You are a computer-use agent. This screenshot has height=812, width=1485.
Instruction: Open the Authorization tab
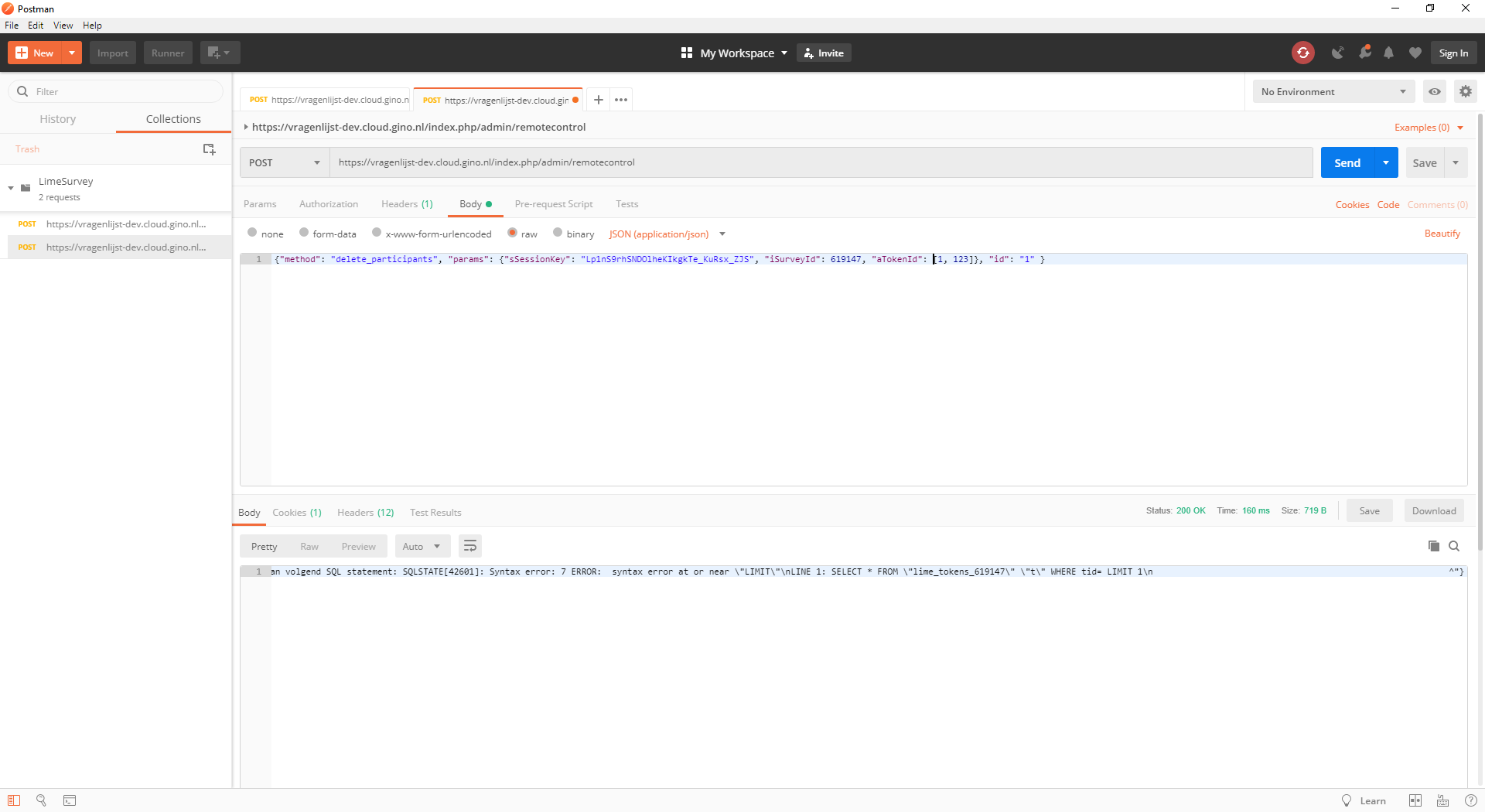pos(329,204)
